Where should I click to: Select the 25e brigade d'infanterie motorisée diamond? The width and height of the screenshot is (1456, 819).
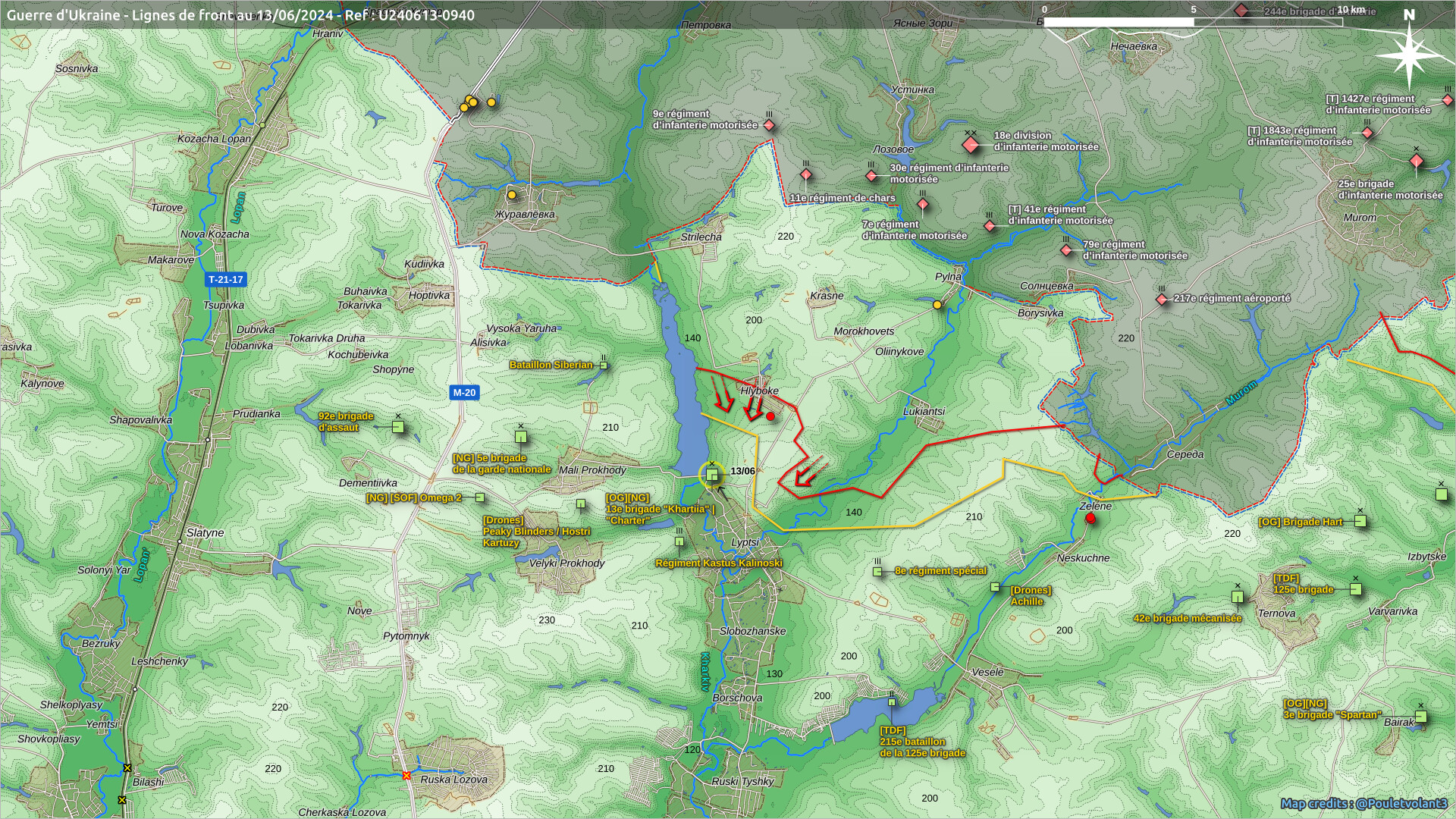pyautogui.click(x=1416, y=161)
